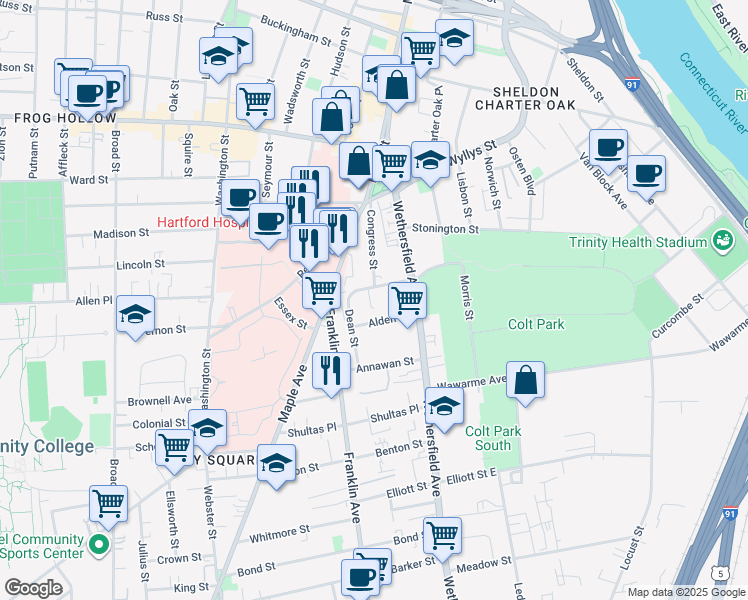Click the green Trinity Health Stadium pin

click(720, 241)
